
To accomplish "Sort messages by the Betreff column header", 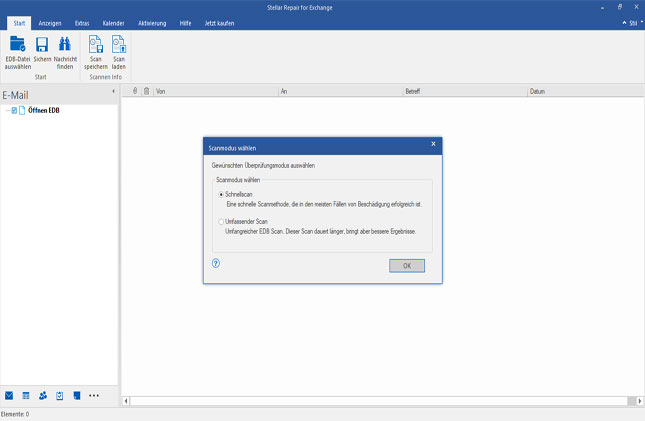I will click(x=412, y=91).
